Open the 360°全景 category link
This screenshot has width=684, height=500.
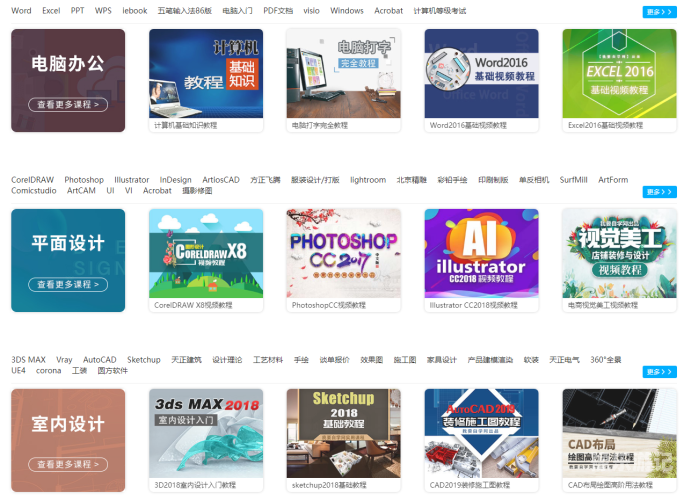click(x=605, y=360)
